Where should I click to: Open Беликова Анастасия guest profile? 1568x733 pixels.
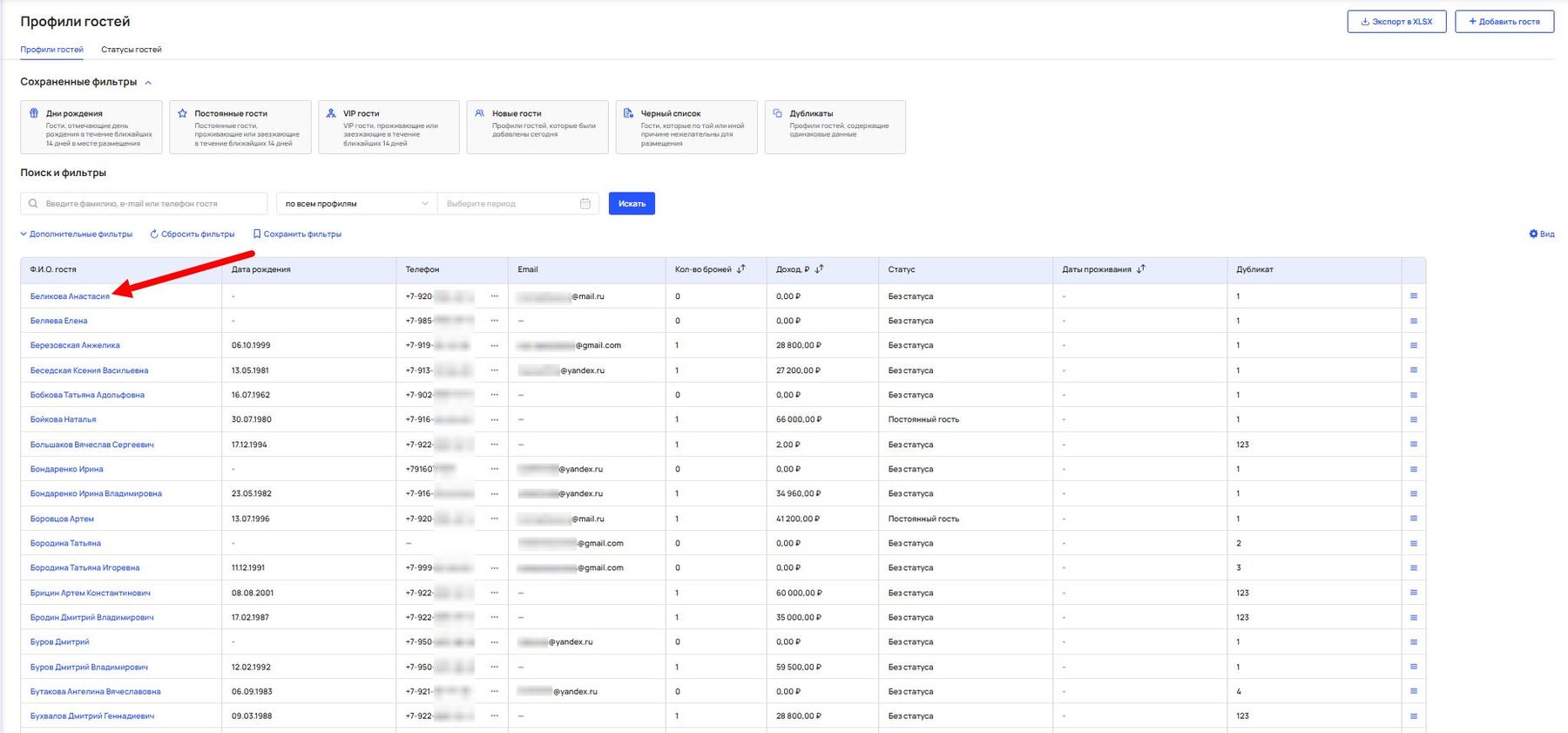tap(70, 296)
